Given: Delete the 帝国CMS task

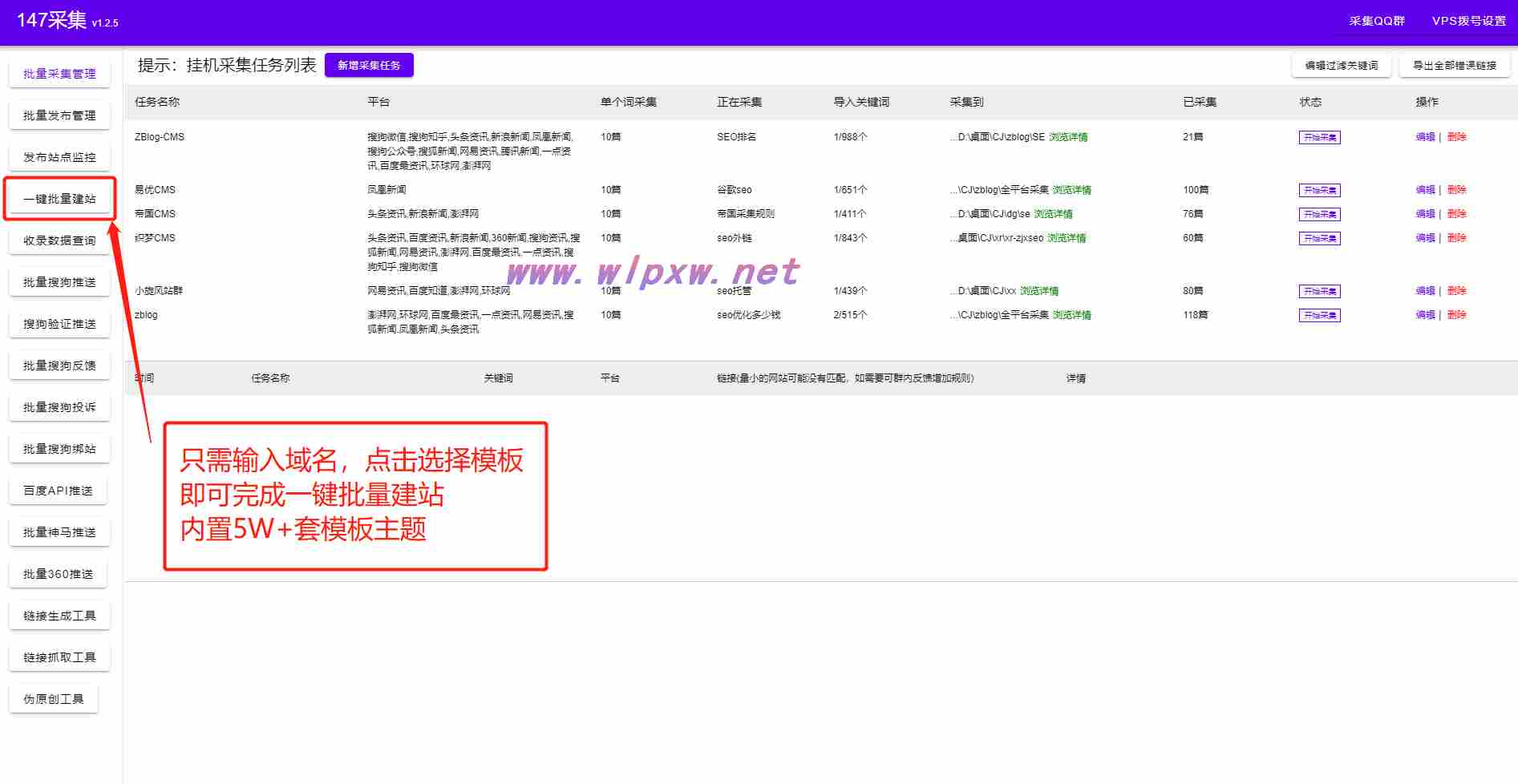Looking at the screenshot, I should coord(1456,214).
